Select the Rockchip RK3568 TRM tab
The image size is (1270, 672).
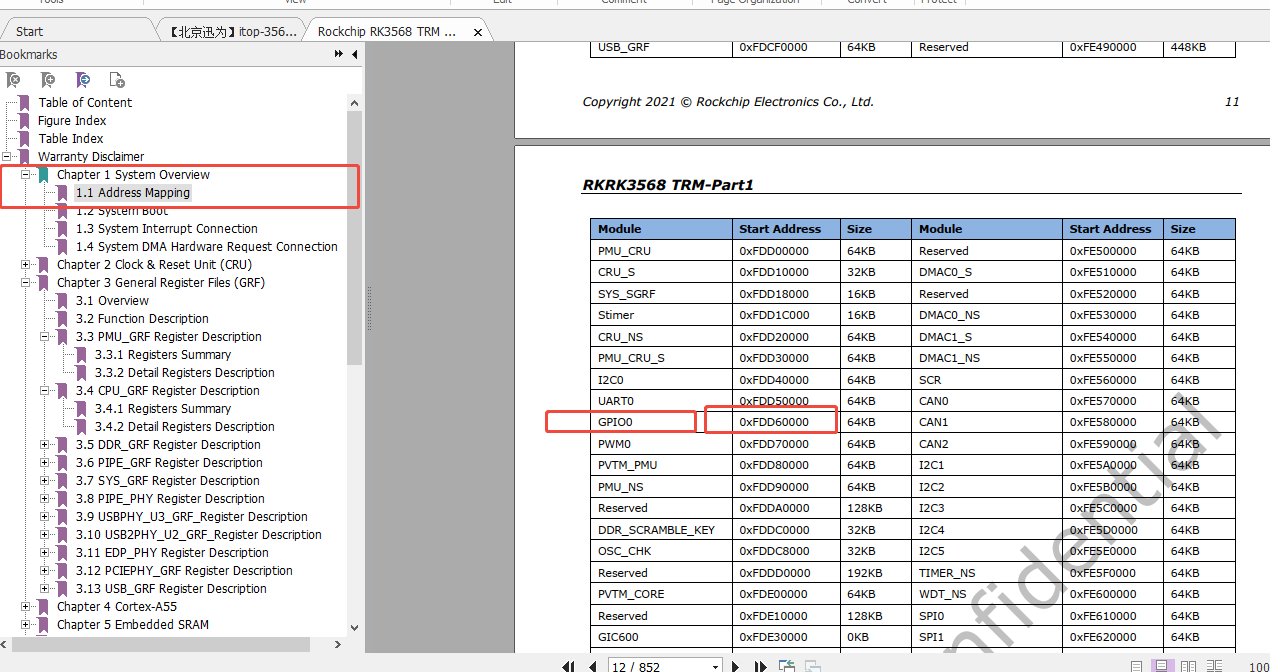pos(386,31)
